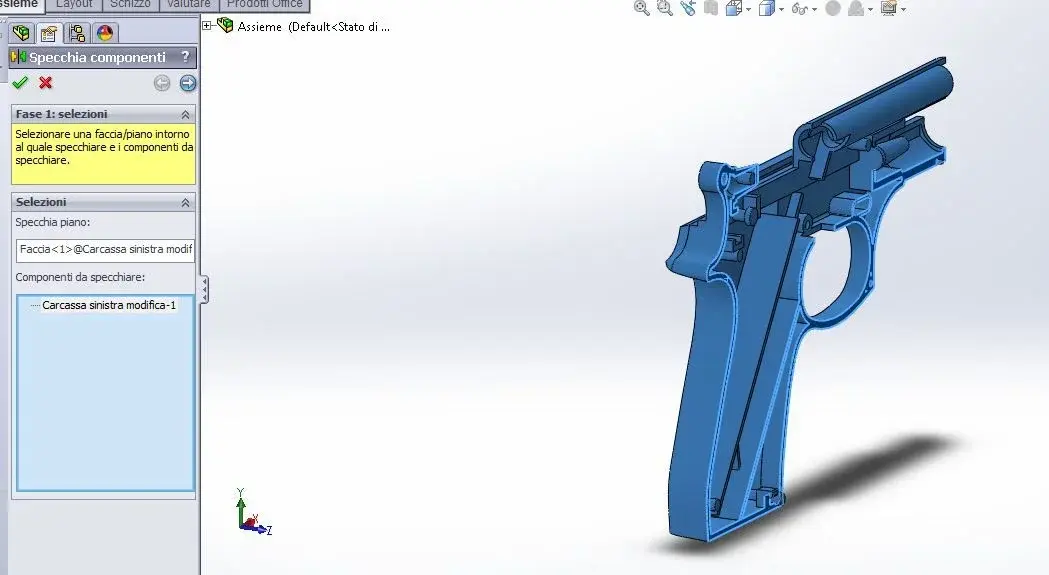Switch to the PropertyManager tab icon

tap(49, 33)
